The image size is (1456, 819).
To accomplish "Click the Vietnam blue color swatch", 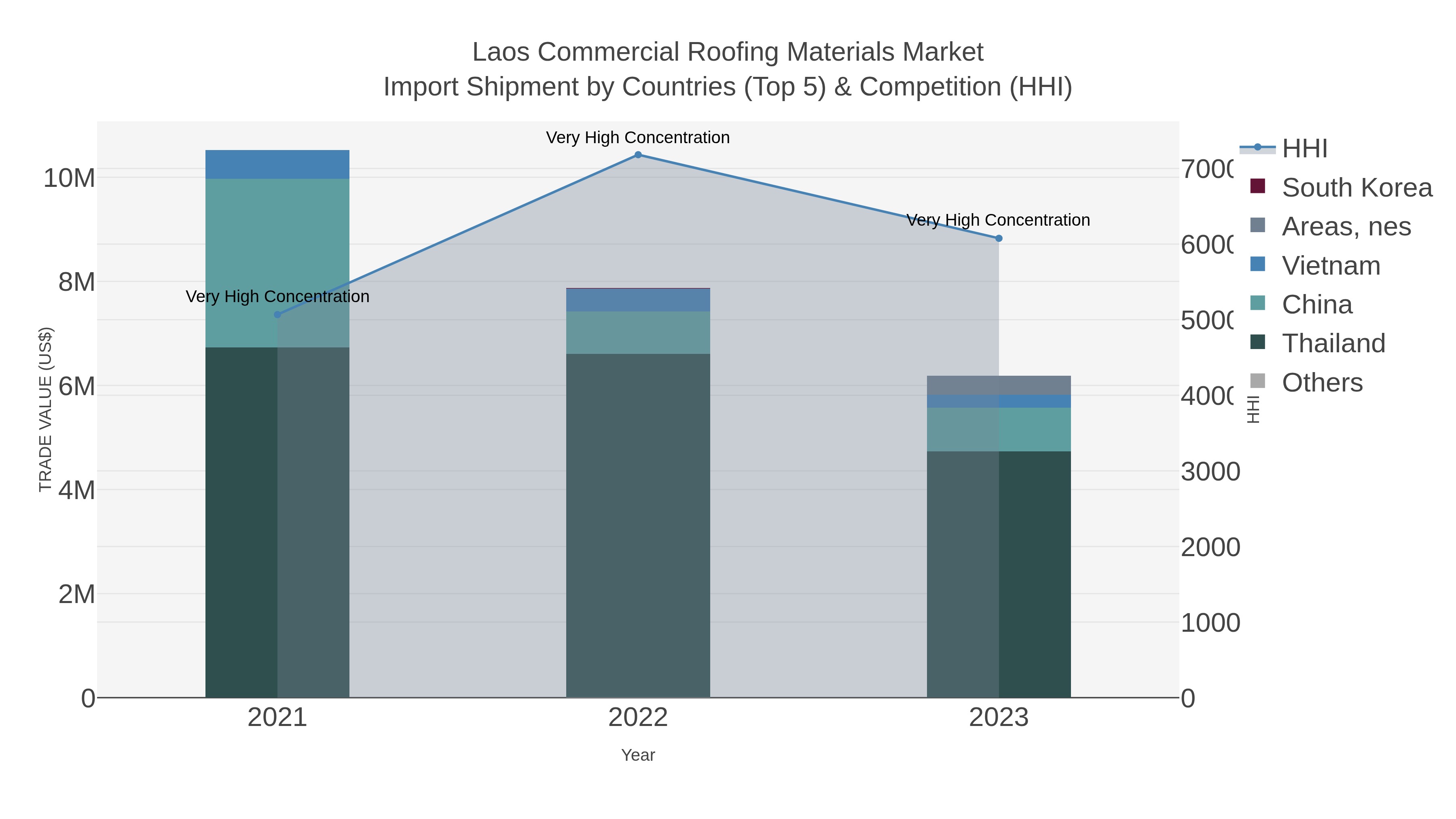I will (x=1257, y=264).
